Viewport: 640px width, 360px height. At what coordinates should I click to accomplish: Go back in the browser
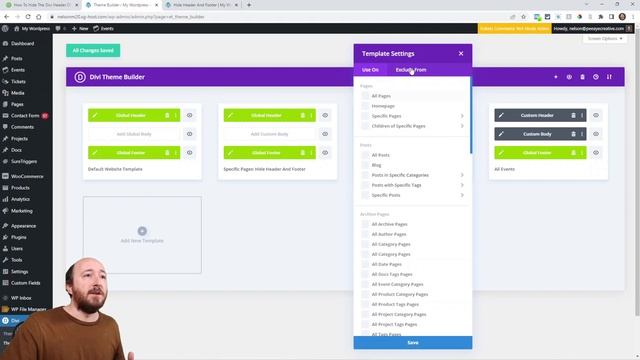[x=7, y=17]
